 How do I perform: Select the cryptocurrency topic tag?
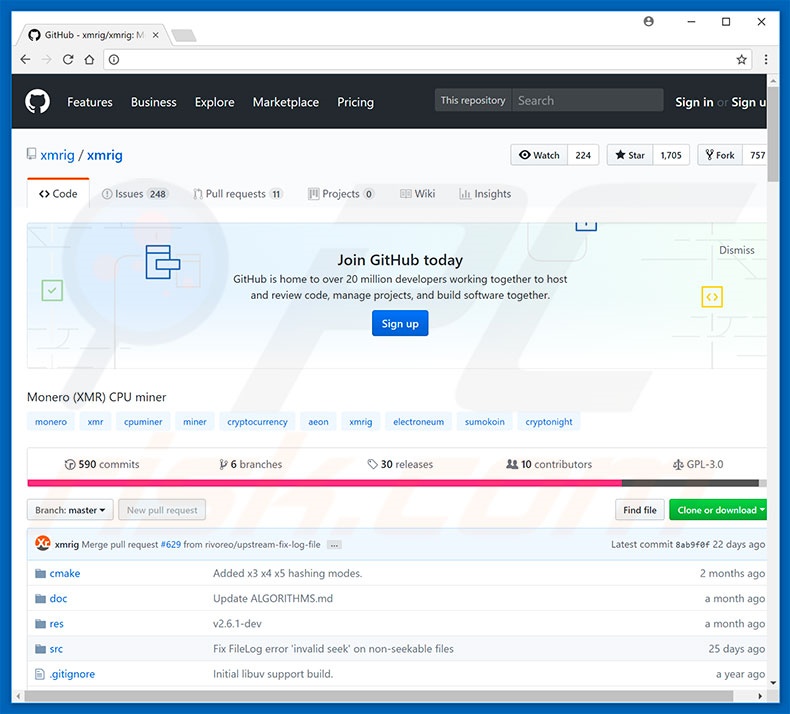[x=257, y=422]
